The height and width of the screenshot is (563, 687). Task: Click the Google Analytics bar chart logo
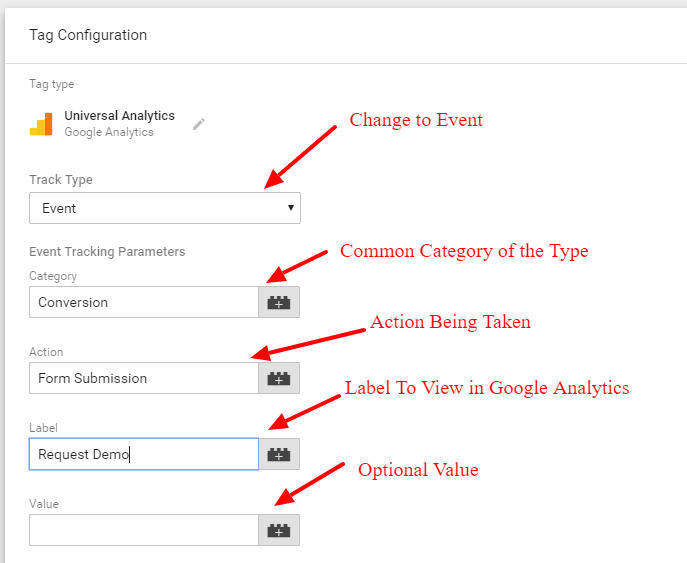pos(41,124)
